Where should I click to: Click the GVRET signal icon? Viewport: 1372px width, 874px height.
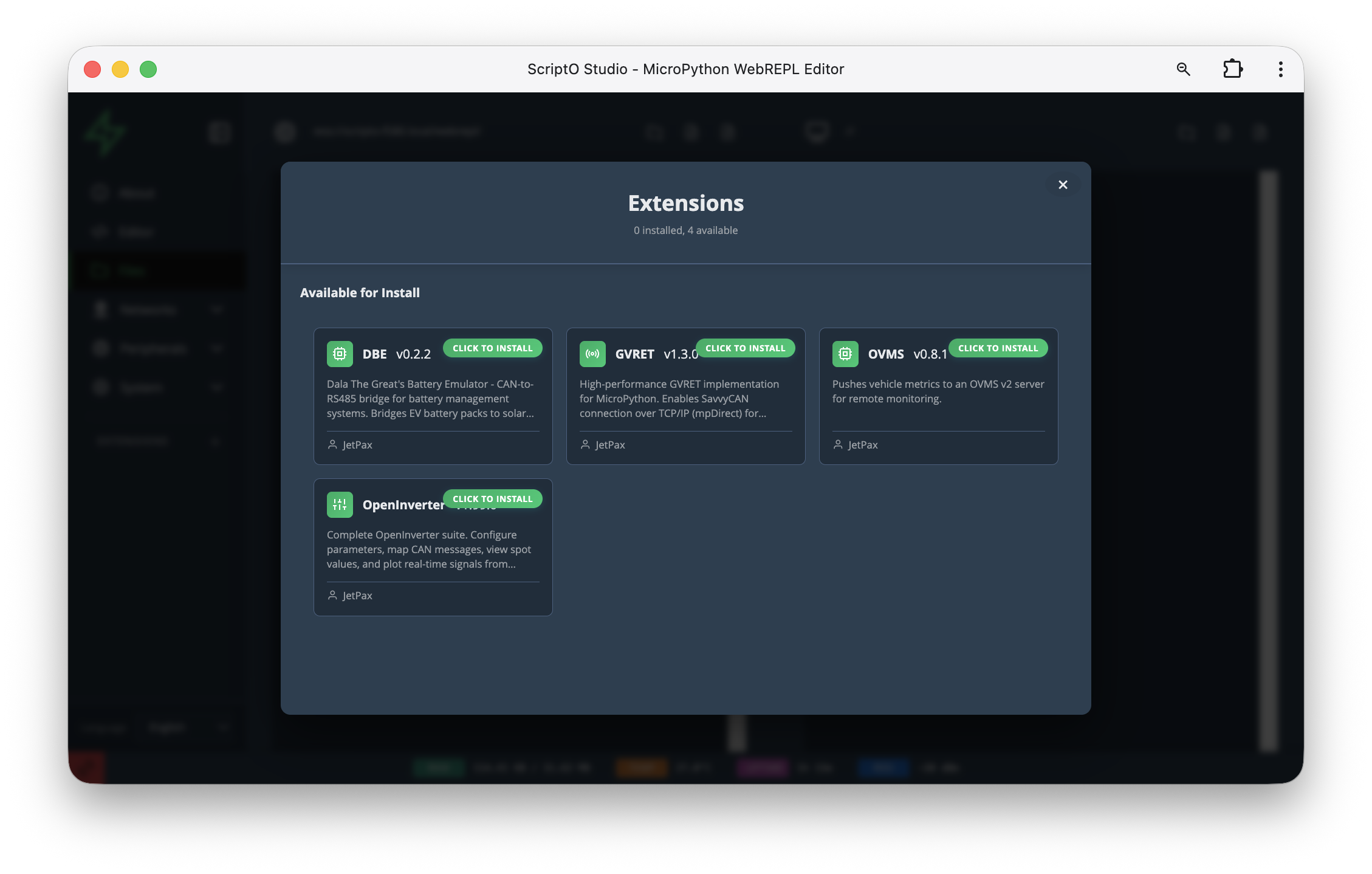click(592, 354)
